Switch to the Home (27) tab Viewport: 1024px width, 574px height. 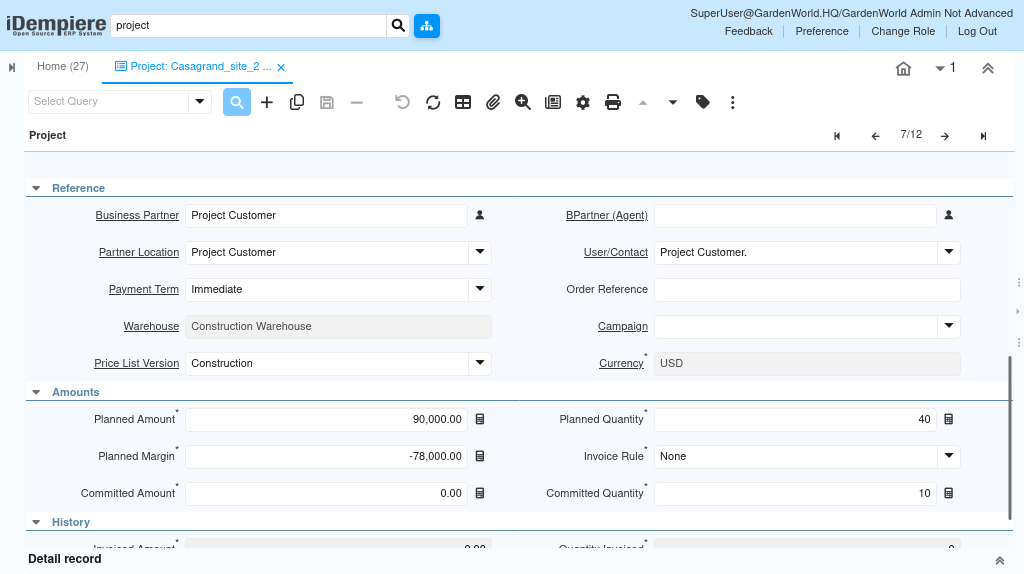coord(62,67)
